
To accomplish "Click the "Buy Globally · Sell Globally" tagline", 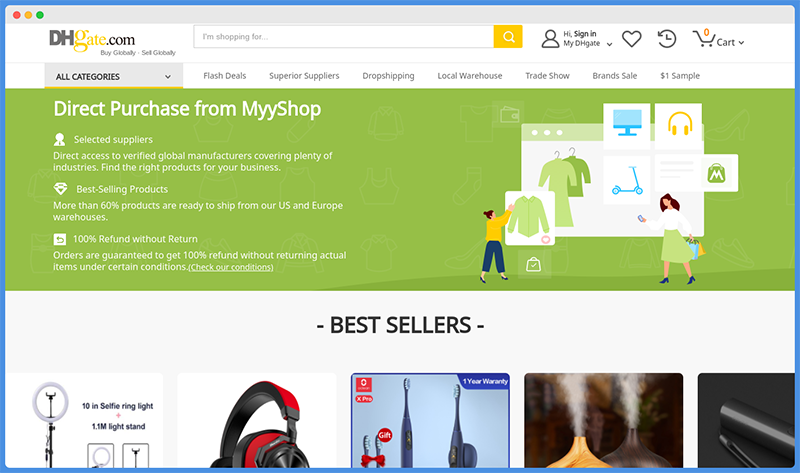I will 138,53.
